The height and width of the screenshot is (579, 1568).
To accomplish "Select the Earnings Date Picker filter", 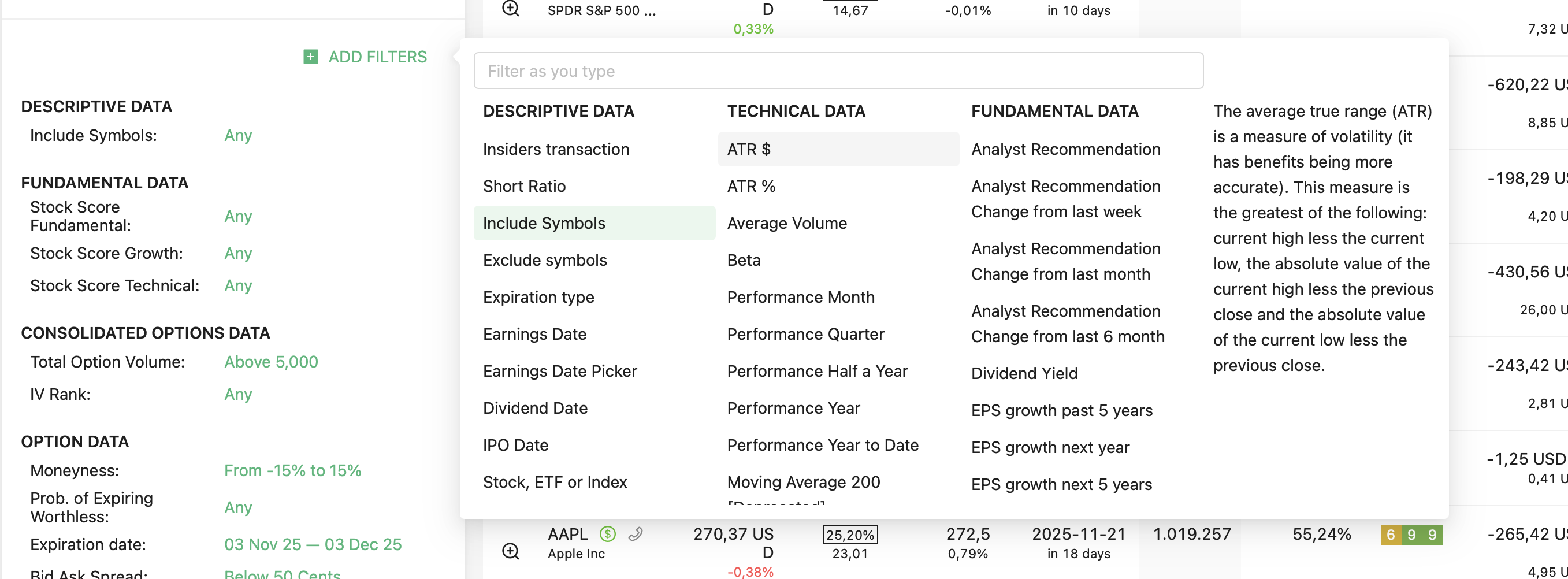I will [559, 372].
